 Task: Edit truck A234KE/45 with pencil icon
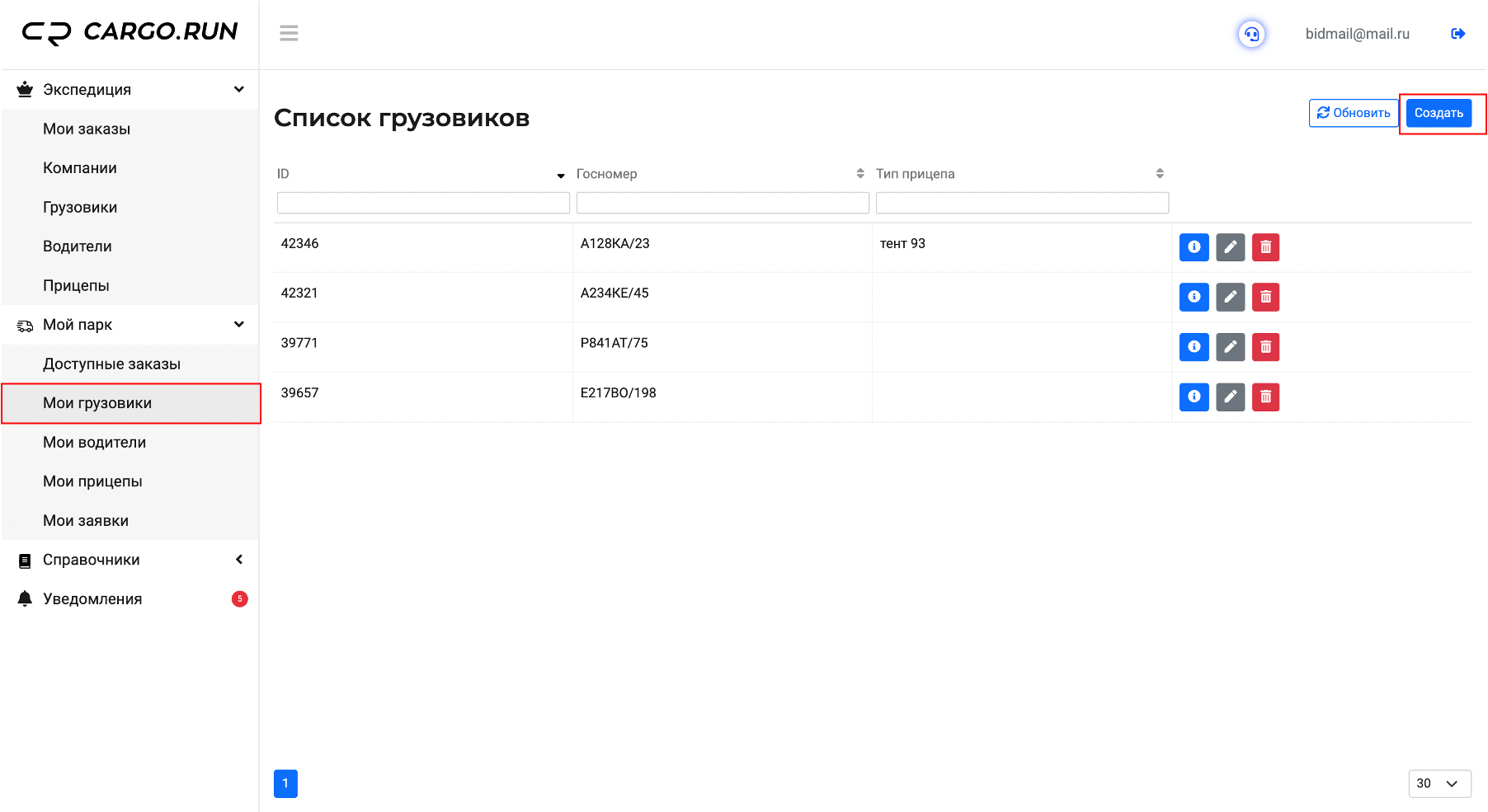tap(1230, 297)
